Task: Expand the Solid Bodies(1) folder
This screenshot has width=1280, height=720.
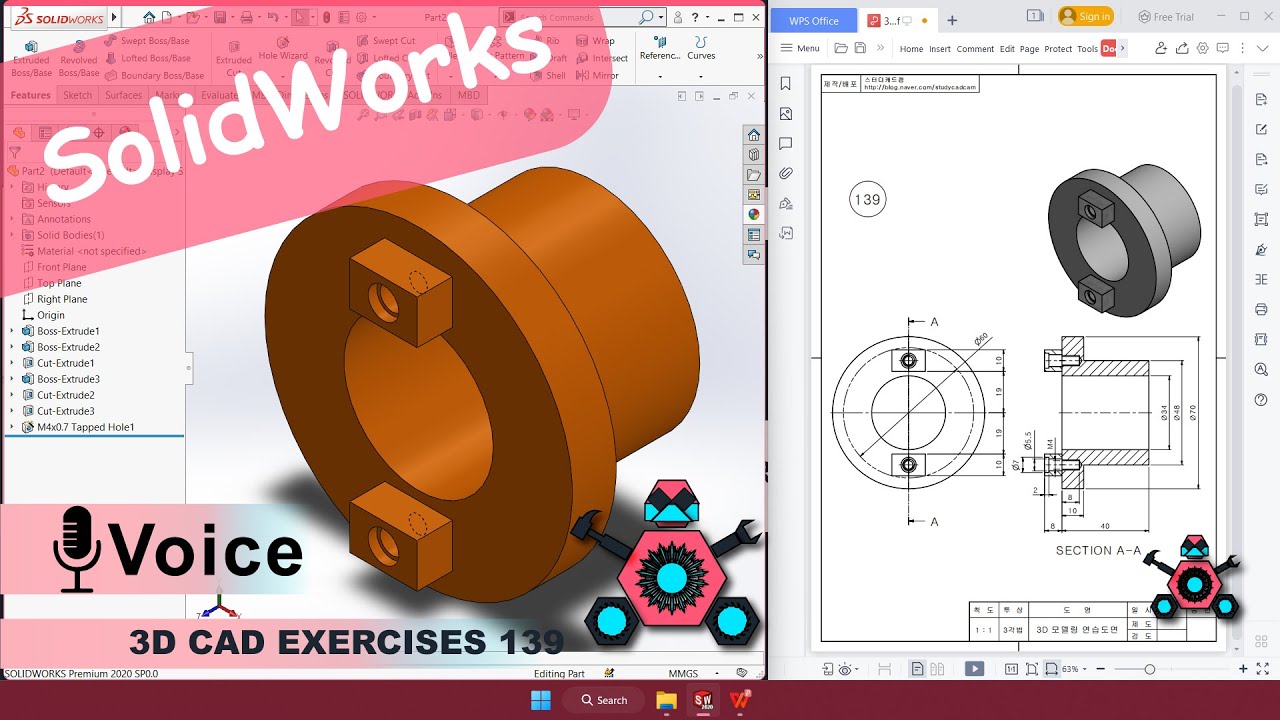Action: point(12,235)
